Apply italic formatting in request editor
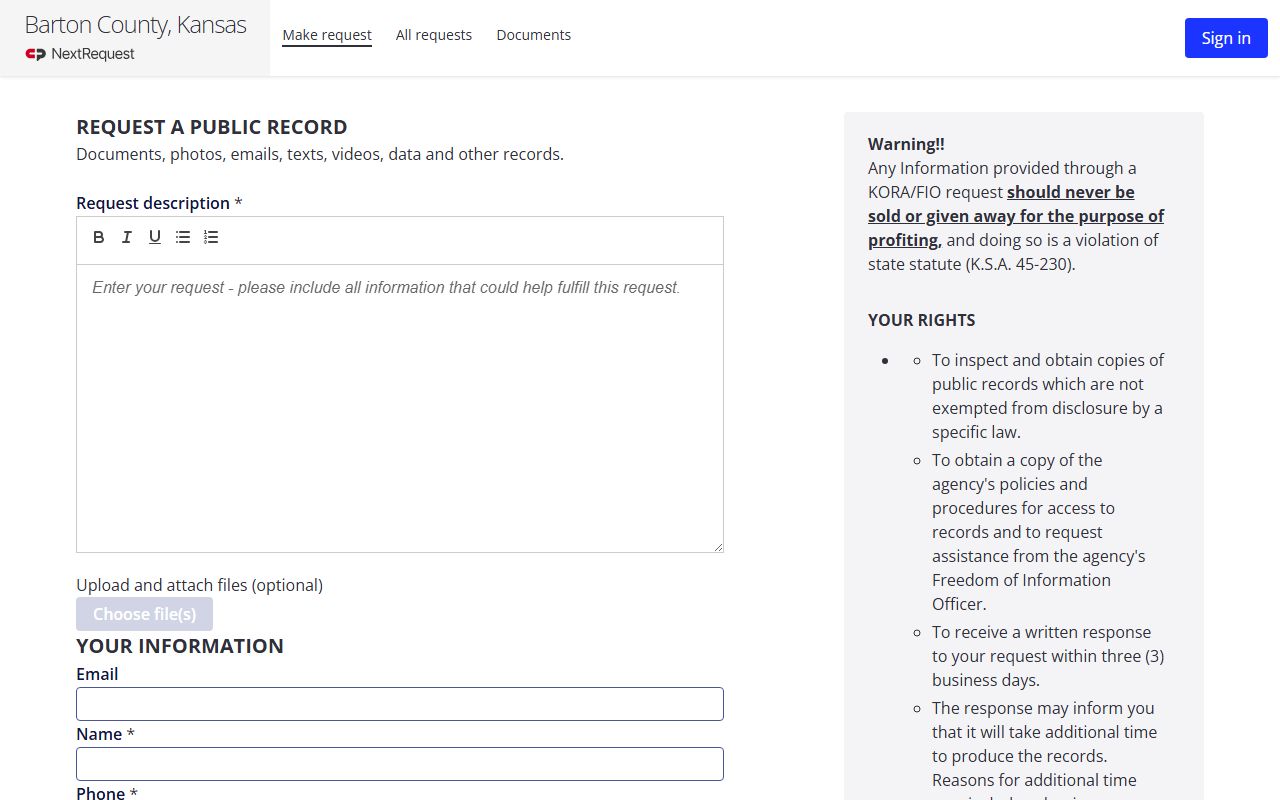 tap(127, 237)
